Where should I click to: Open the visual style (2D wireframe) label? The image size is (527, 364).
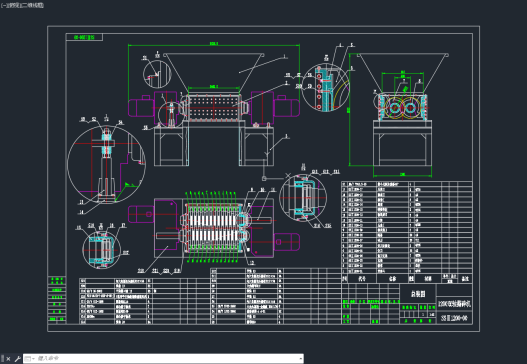click(32, 5)
